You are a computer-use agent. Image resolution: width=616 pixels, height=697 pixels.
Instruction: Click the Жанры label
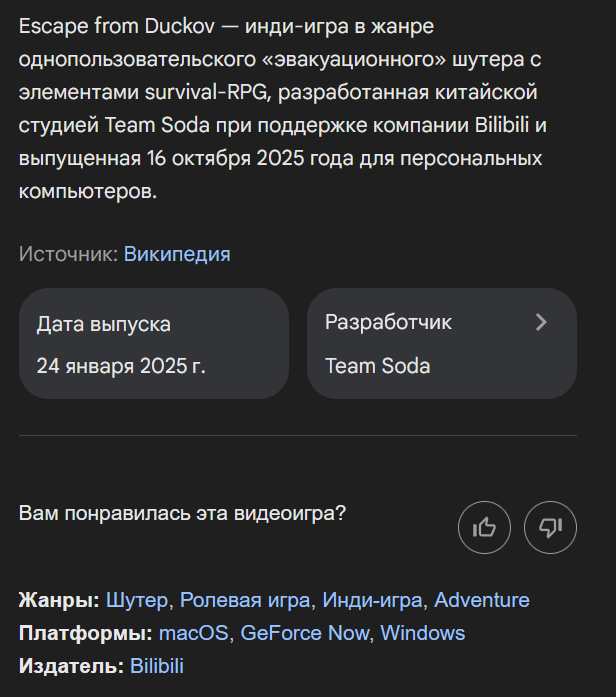coord(58,600)
